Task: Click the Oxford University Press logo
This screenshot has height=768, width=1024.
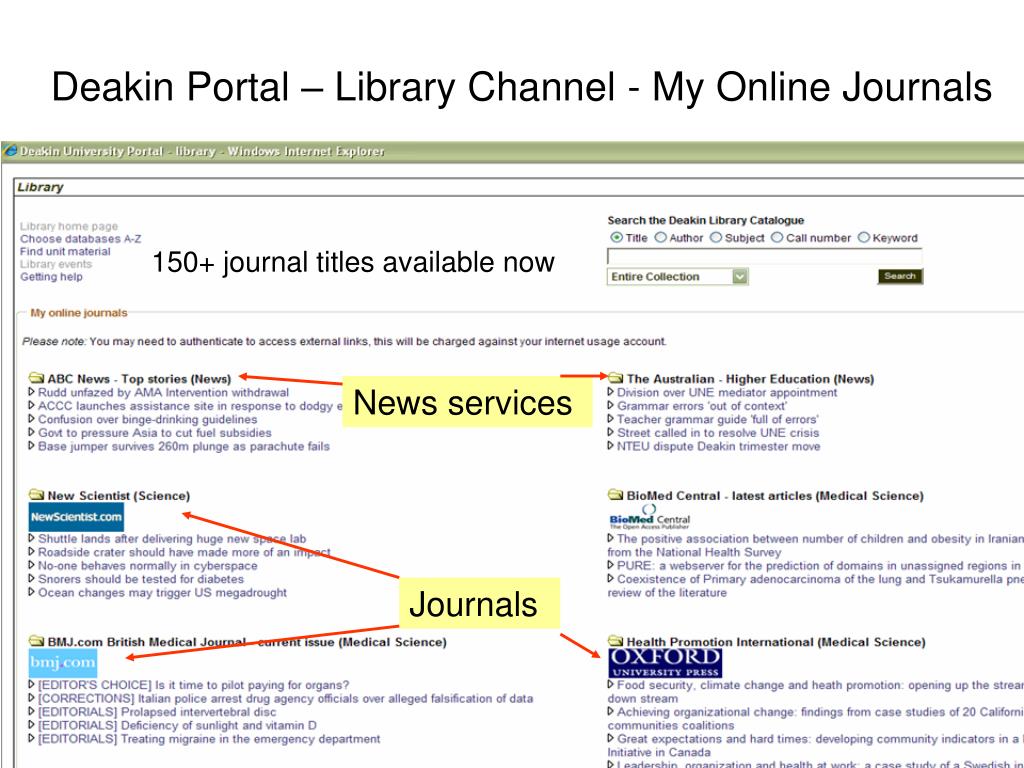Action: point(665,663)
